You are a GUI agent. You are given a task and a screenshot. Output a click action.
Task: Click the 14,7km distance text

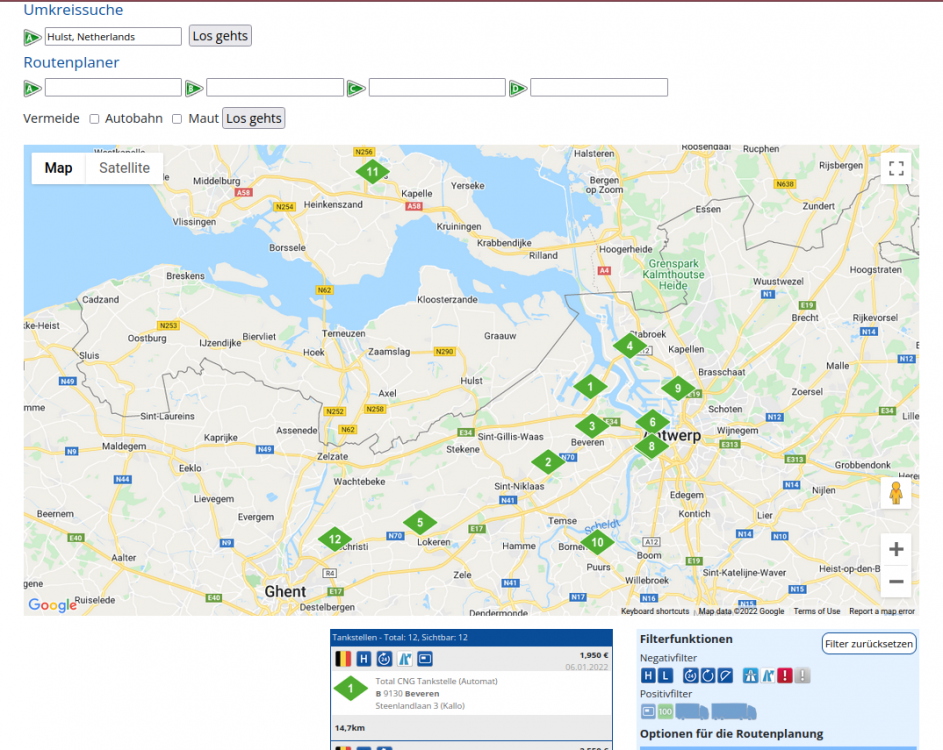tap(350, 728)
